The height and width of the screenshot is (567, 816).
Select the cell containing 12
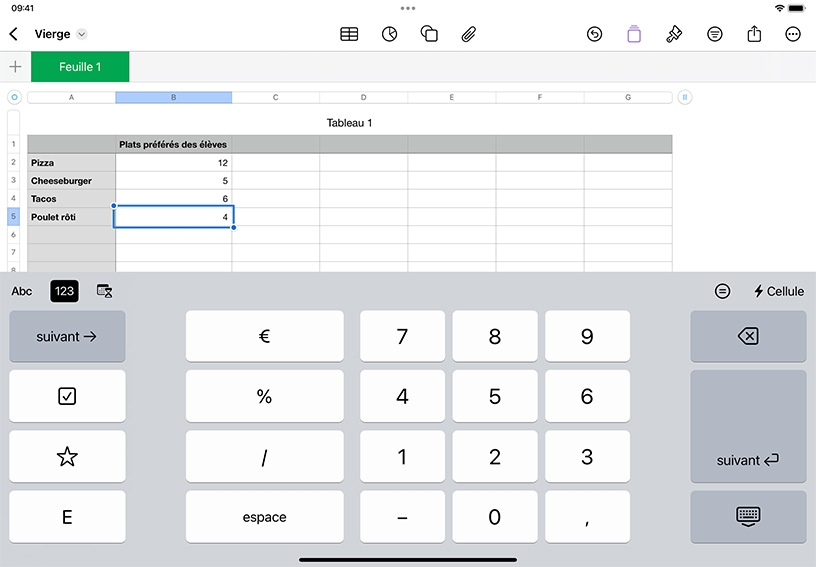173,163
